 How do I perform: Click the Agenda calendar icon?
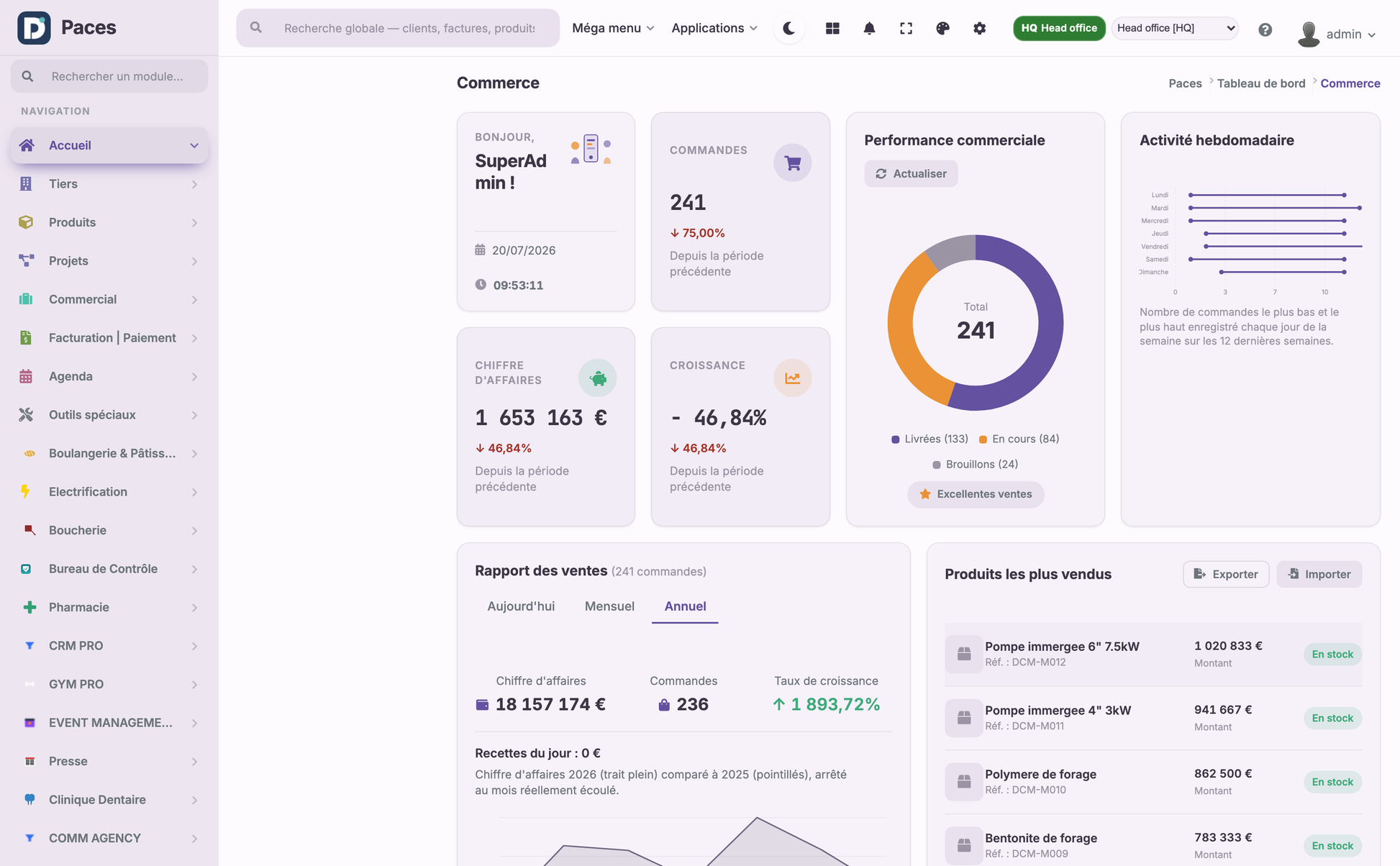pos(26,376)
